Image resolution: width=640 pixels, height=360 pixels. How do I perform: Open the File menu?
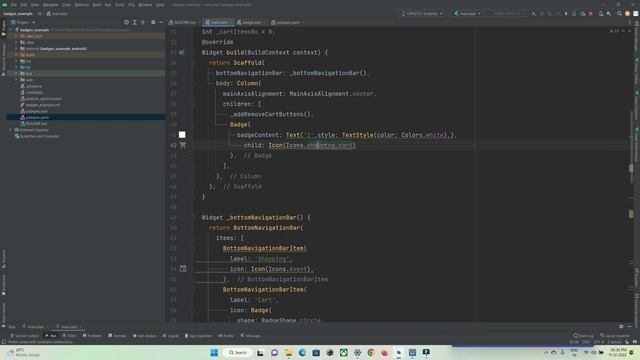tap(14, 5)
